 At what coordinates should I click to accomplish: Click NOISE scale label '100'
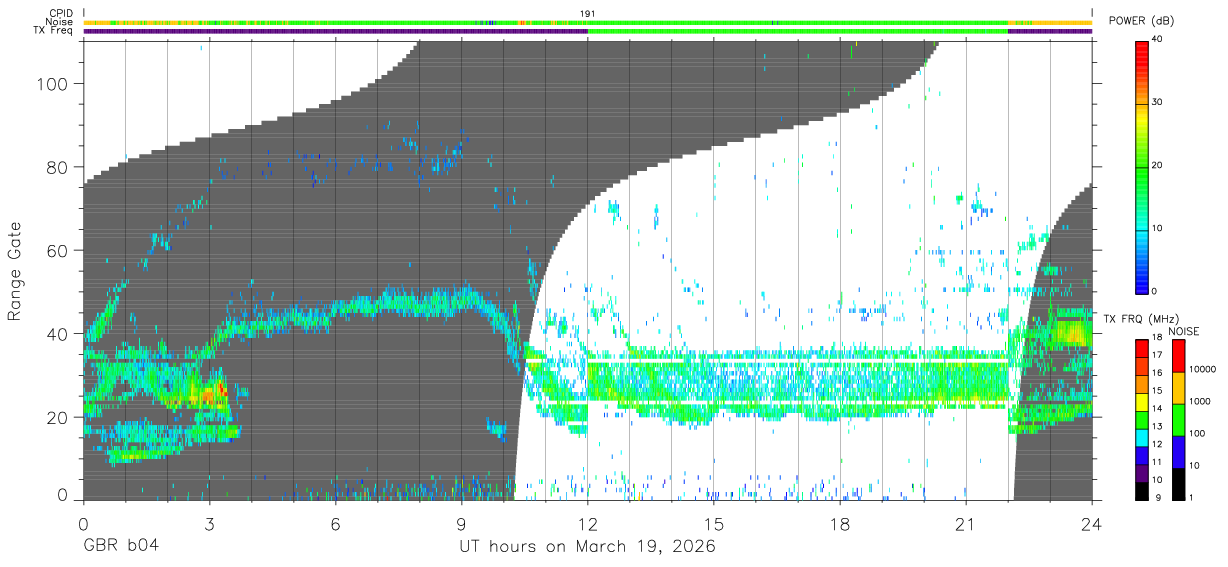(1198, 434)
